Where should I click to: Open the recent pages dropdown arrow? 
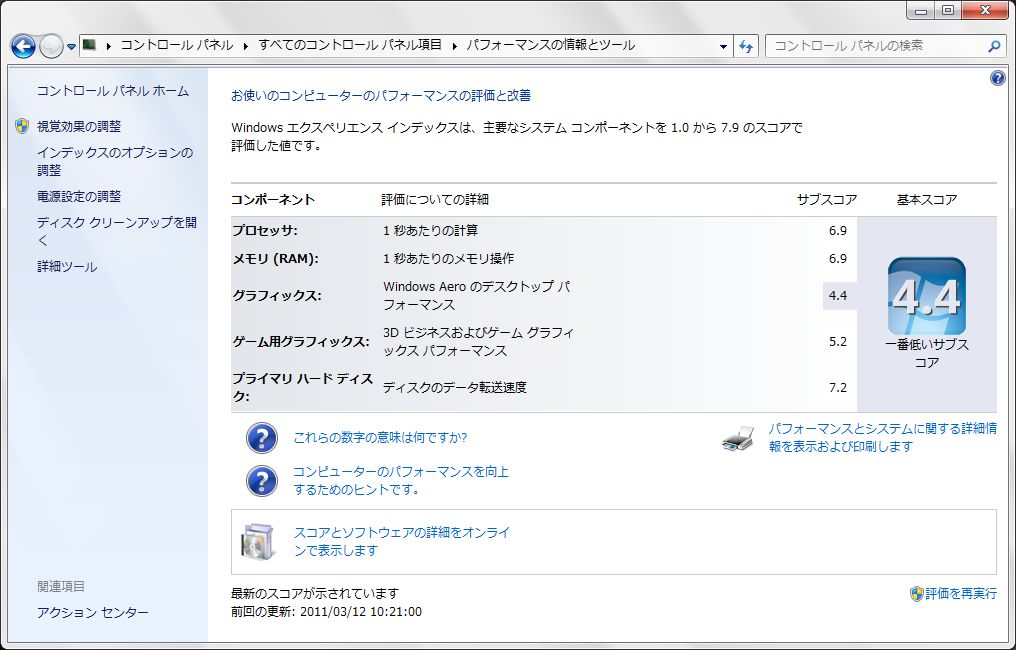click(71, 47)
